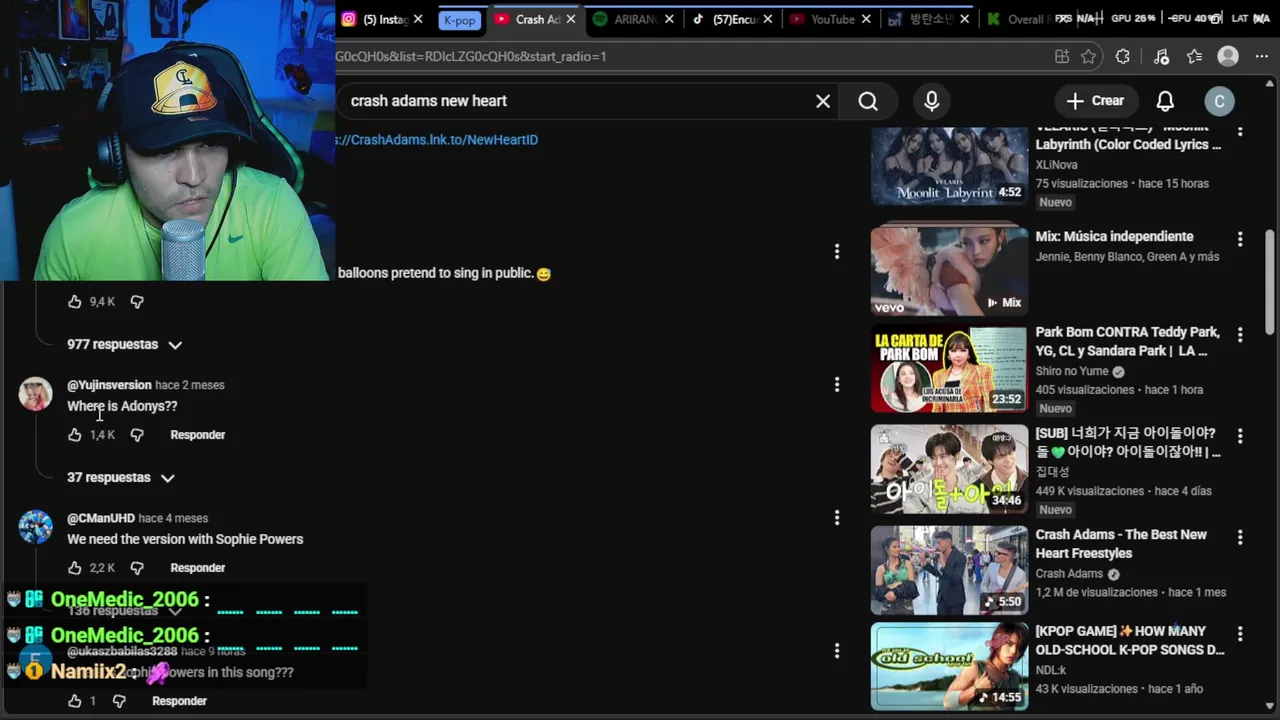This screenshot has height=720, width=1280.
Task: Open menu for the Korean SUB video
Action: [1240, 436]
